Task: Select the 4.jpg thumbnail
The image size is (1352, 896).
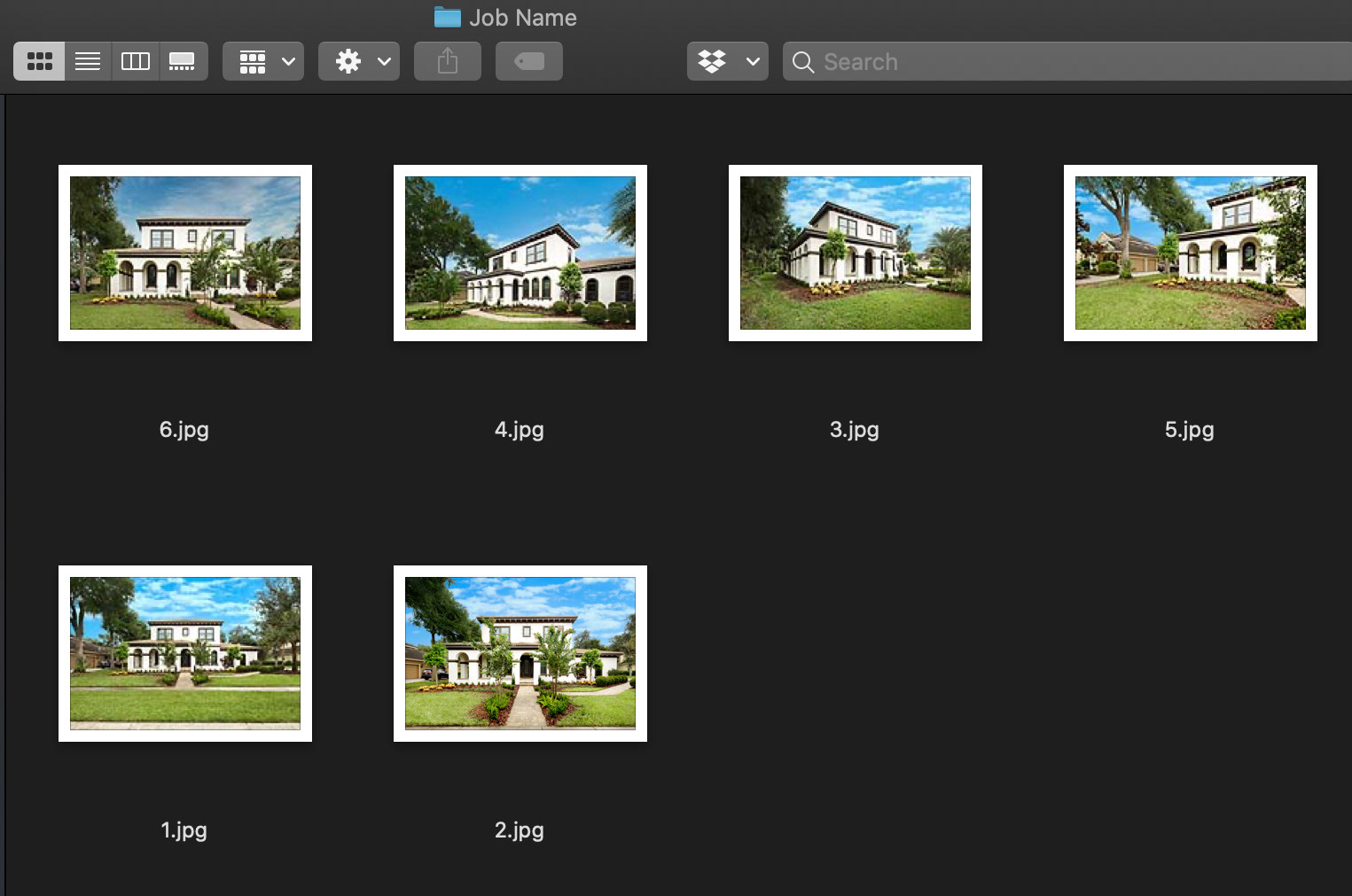Action: click(x=520, y=253)
